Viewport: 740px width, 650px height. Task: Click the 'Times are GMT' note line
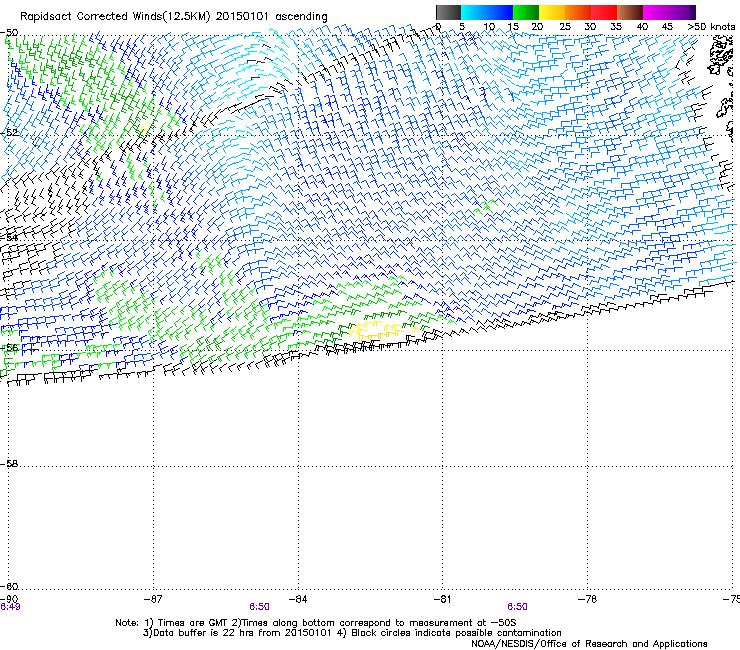(x=316, y=623)
